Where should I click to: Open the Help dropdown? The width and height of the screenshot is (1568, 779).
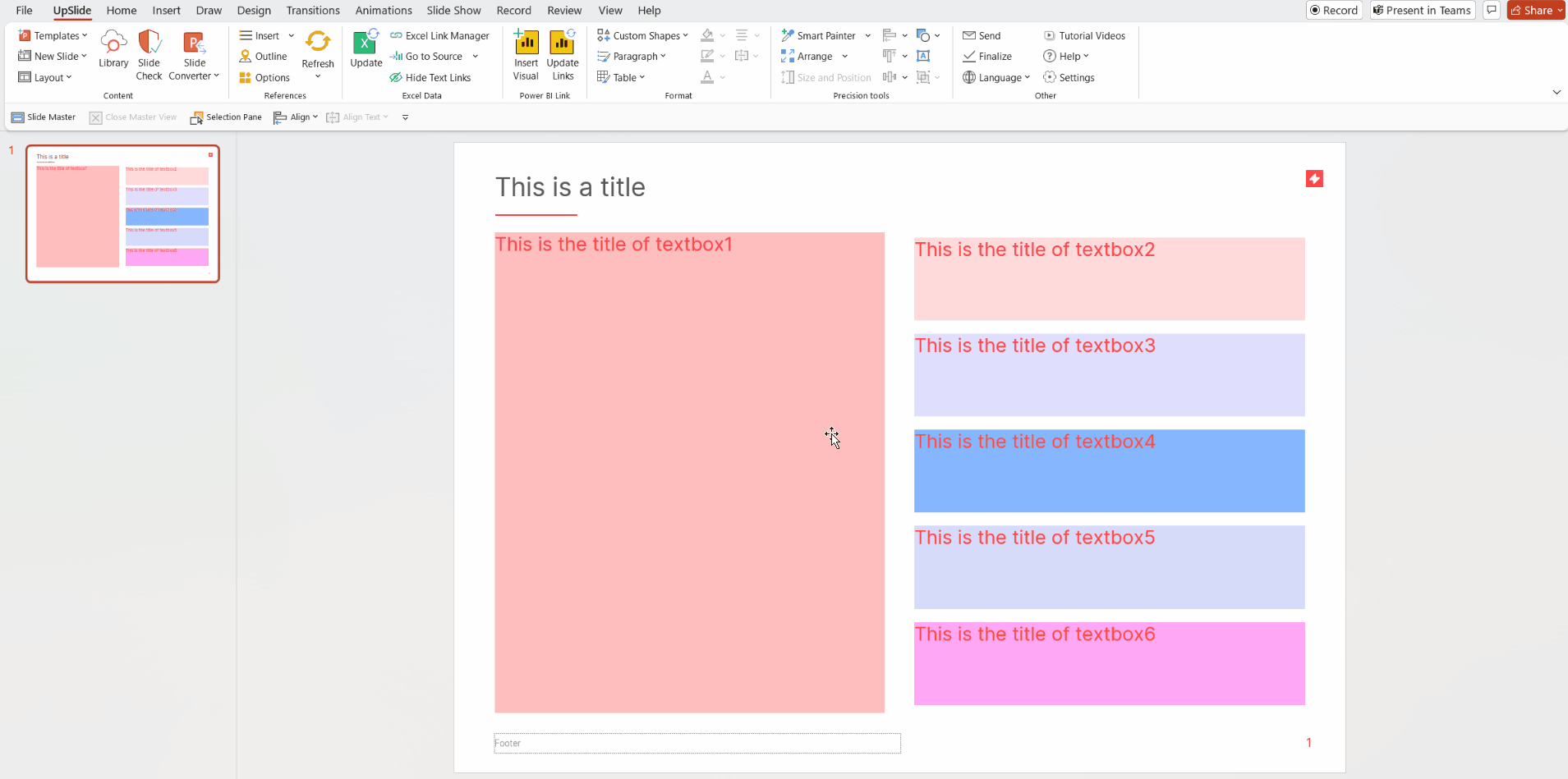click(x=1066, y=57)
